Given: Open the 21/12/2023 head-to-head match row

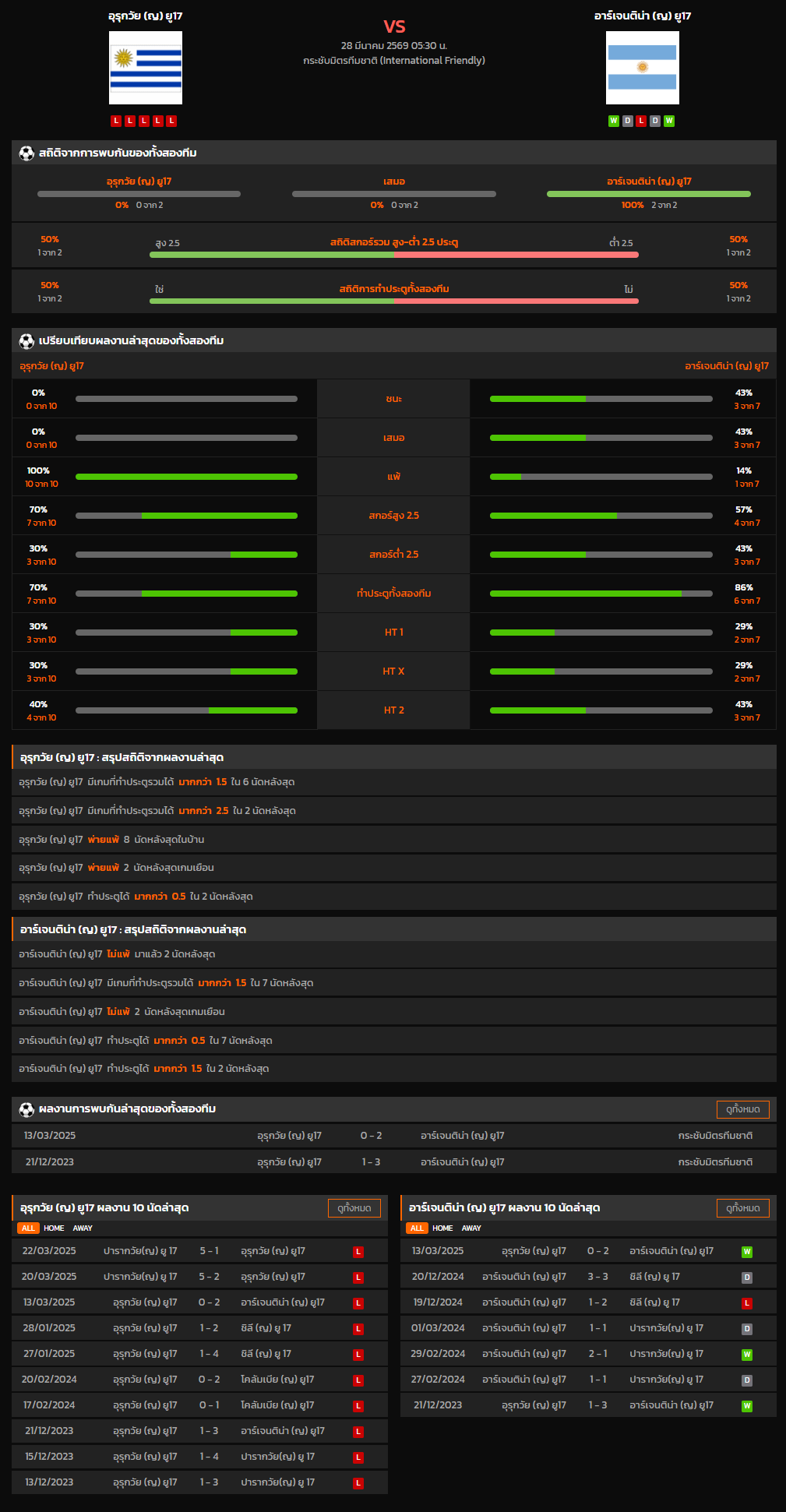Looking at the screenshot, I should point(393,1161).
